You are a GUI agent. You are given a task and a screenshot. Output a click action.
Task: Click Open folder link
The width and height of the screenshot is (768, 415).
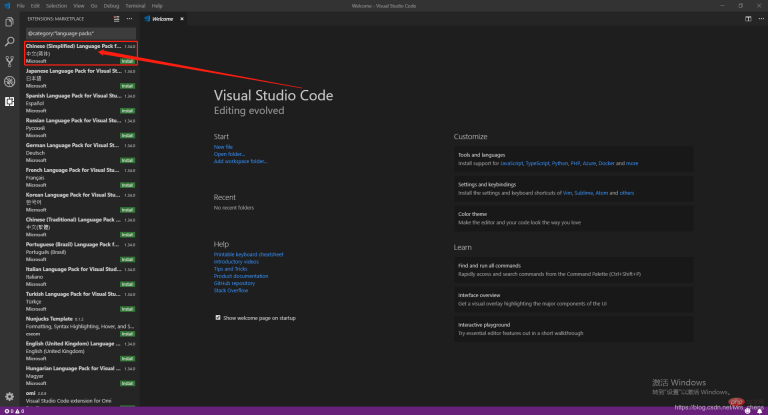click(x=229, y=154)
